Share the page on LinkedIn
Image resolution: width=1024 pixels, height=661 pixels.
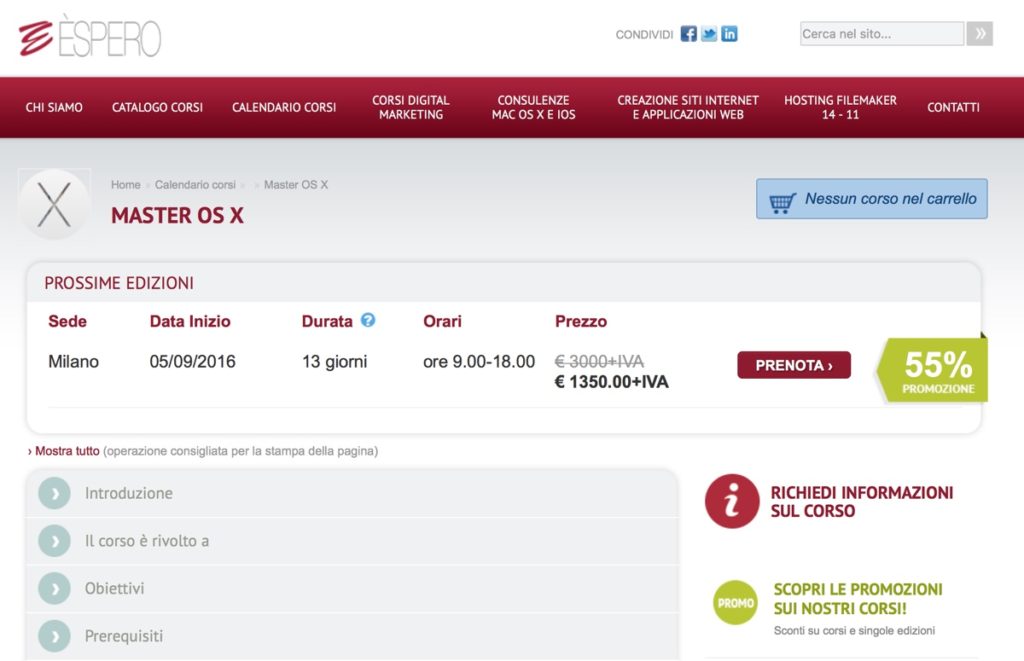click(x=729, y=34)
